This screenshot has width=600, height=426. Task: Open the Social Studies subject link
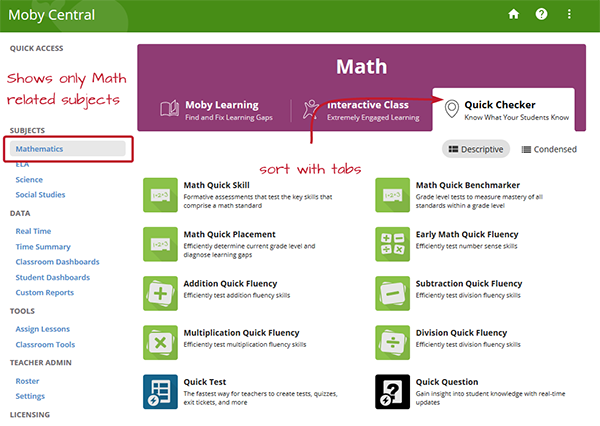click(40, 195)
